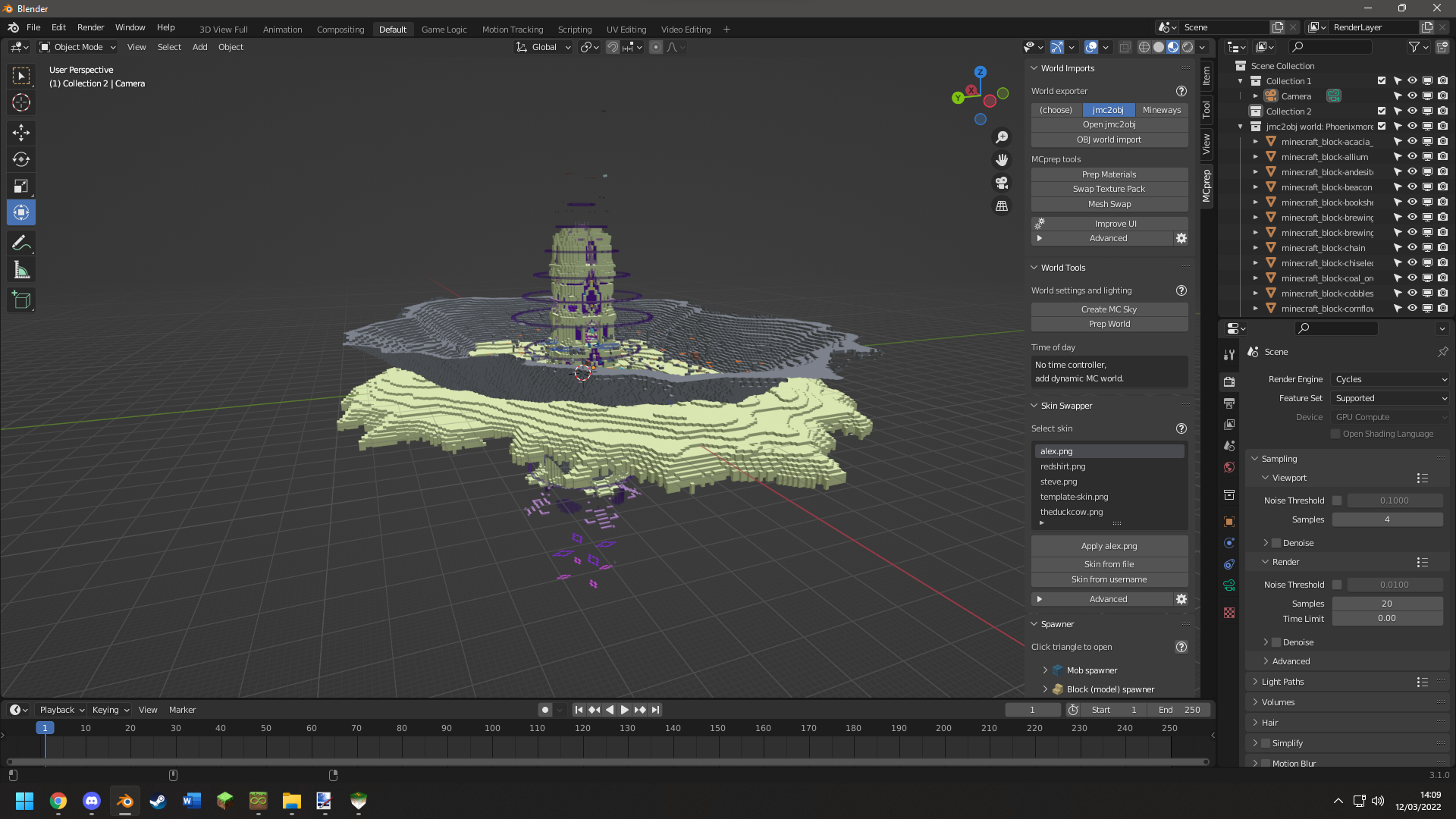This screenshot has width=1456, height=819.
Task: Enable Open Shading Language
Action: click(1334, 433)
